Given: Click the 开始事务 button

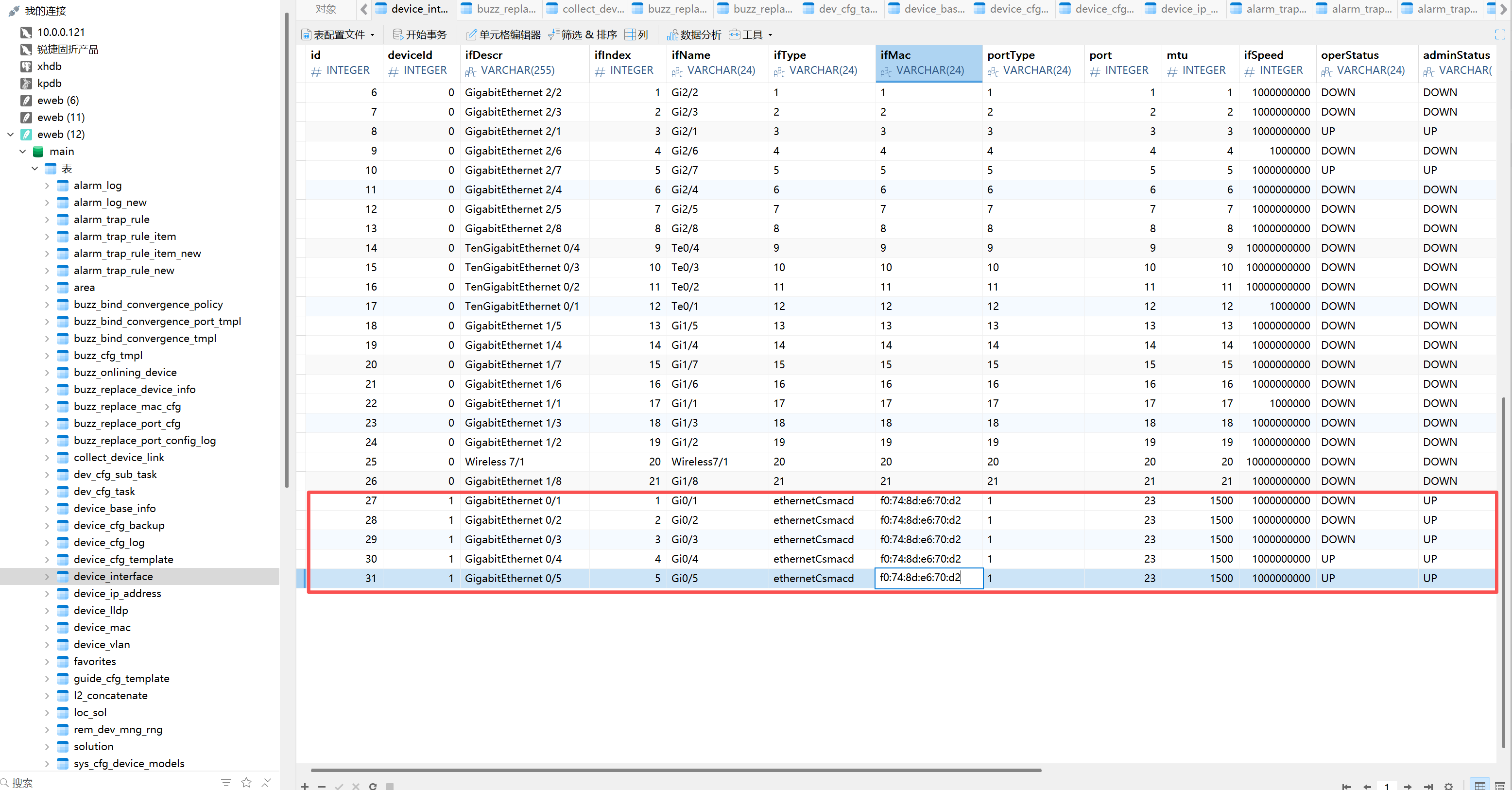Looking at the screenshot, I should [x=419, y=34].
